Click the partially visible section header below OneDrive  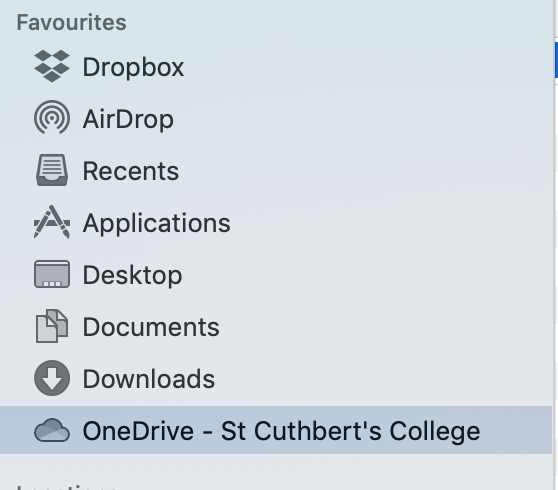pos(67,487)
